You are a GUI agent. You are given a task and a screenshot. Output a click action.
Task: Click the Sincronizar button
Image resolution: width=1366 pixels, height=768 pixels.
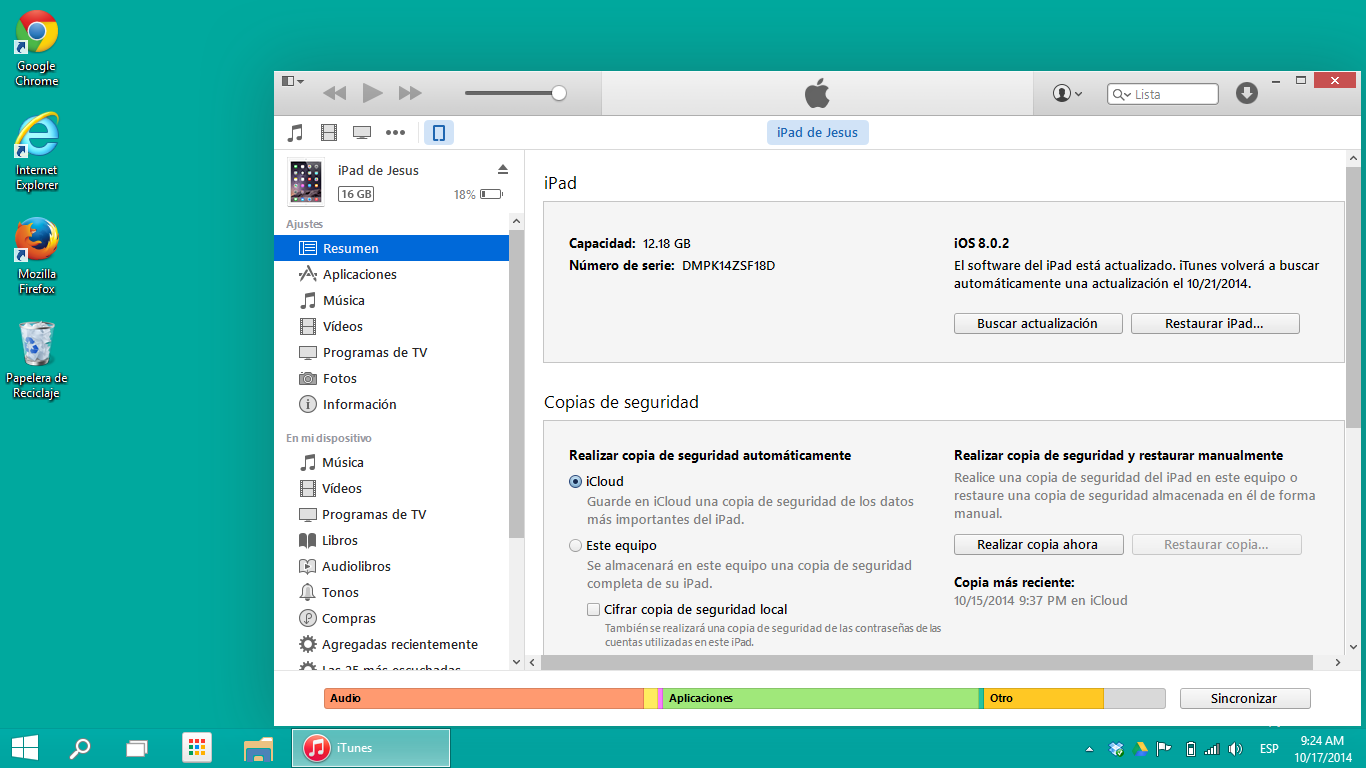click(x=1244, y=698)
